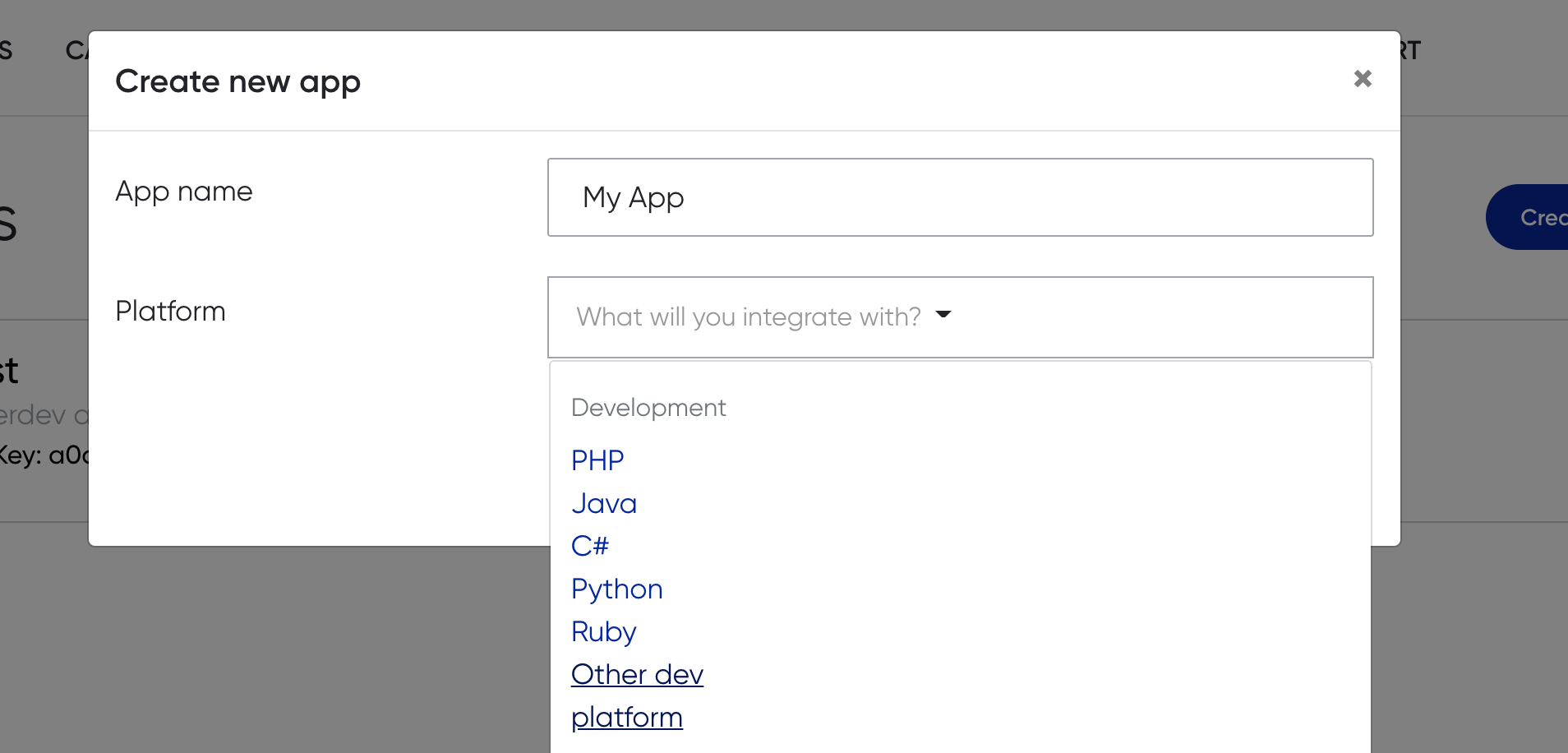
Task: Click the 'What will you integrate with?' placeholder
Action: coord(748,317)
